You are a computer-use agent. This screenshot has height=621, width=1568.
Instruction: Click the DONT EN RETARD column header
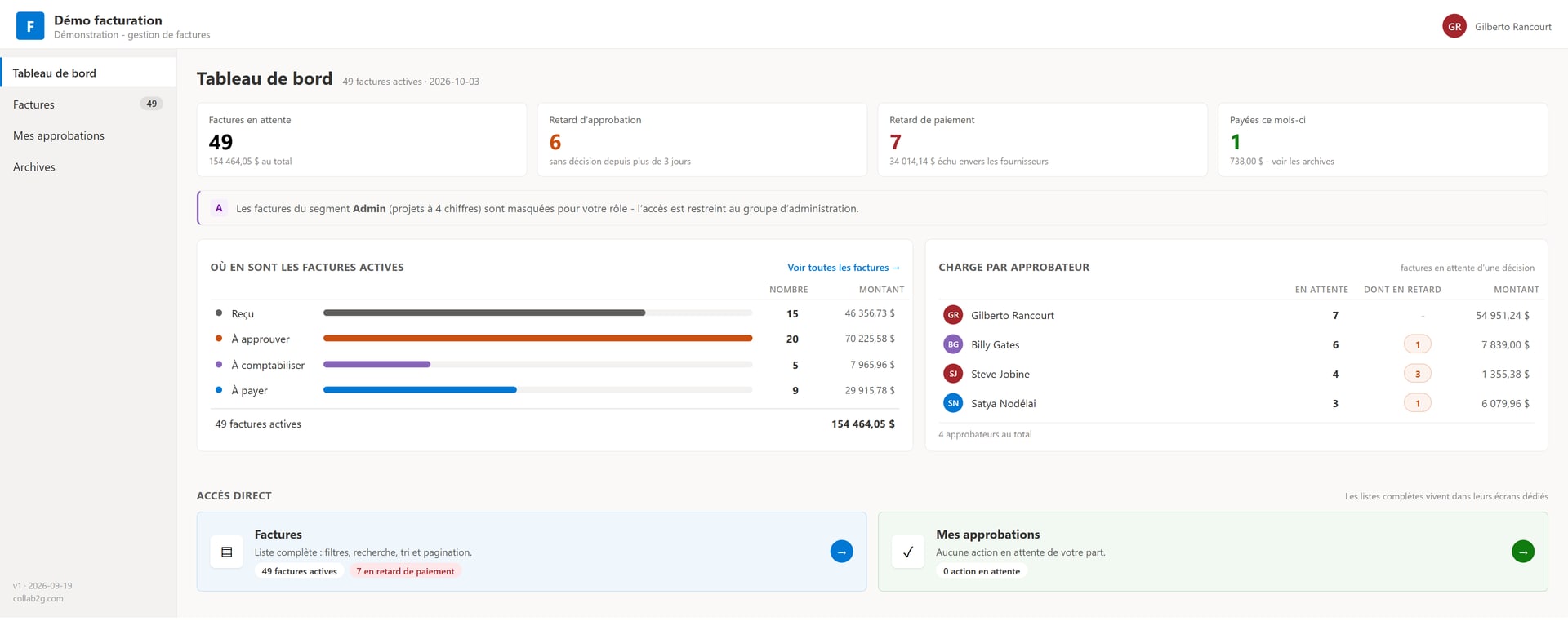pos(1401,290)
